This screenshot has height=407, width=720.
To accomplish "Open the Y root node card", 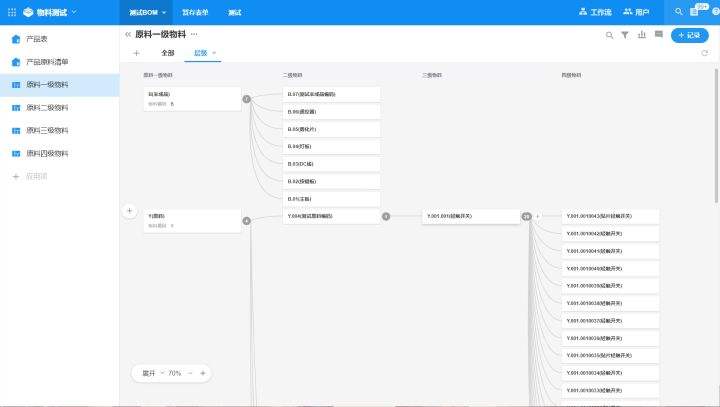I will 192,221.
